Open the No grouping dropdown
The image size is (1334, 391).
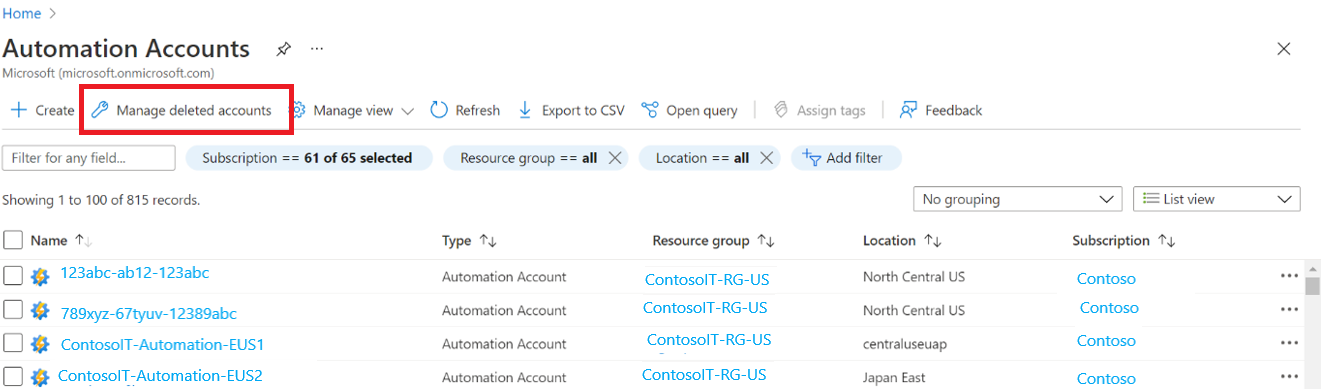coord(1018,199)
